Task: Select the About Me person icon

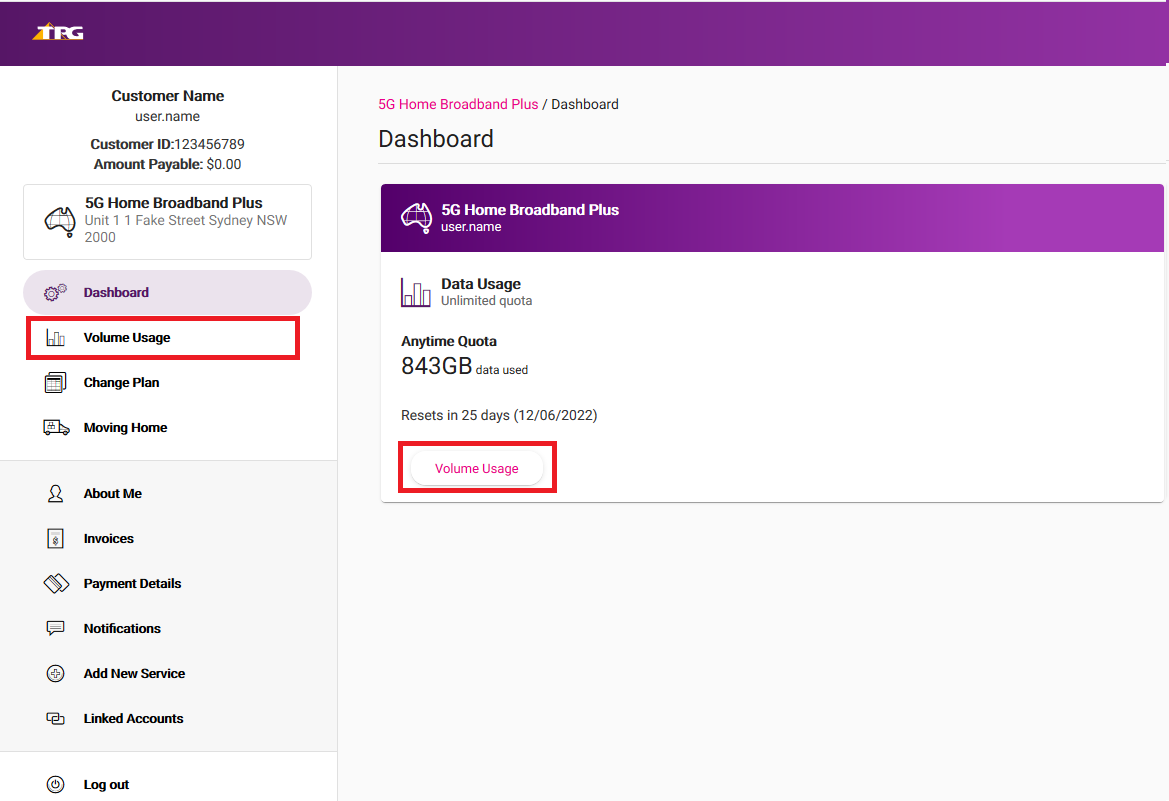Action: point(55,493)
